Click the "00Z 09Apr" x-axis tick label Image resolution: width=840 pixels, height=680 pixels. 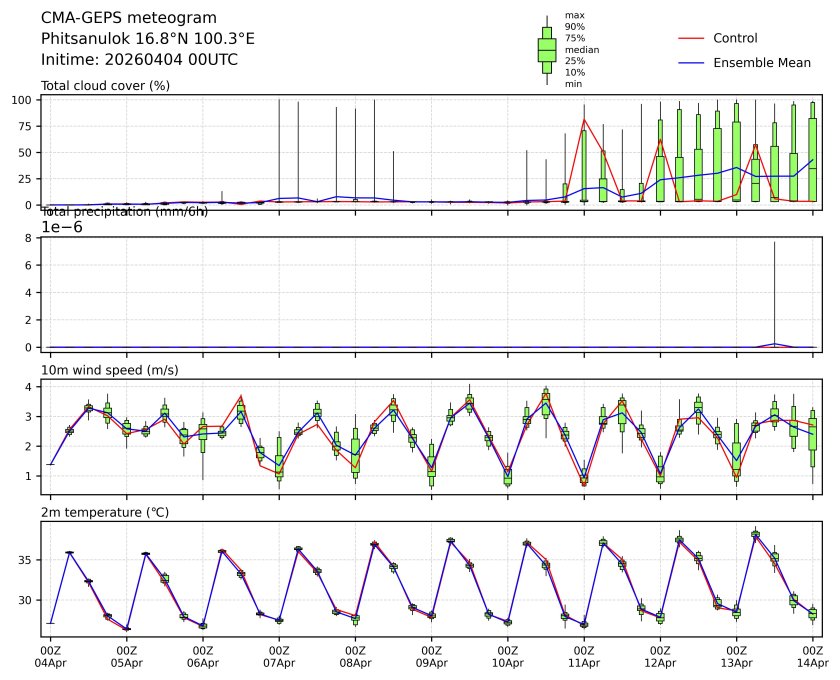click(431, 656)
